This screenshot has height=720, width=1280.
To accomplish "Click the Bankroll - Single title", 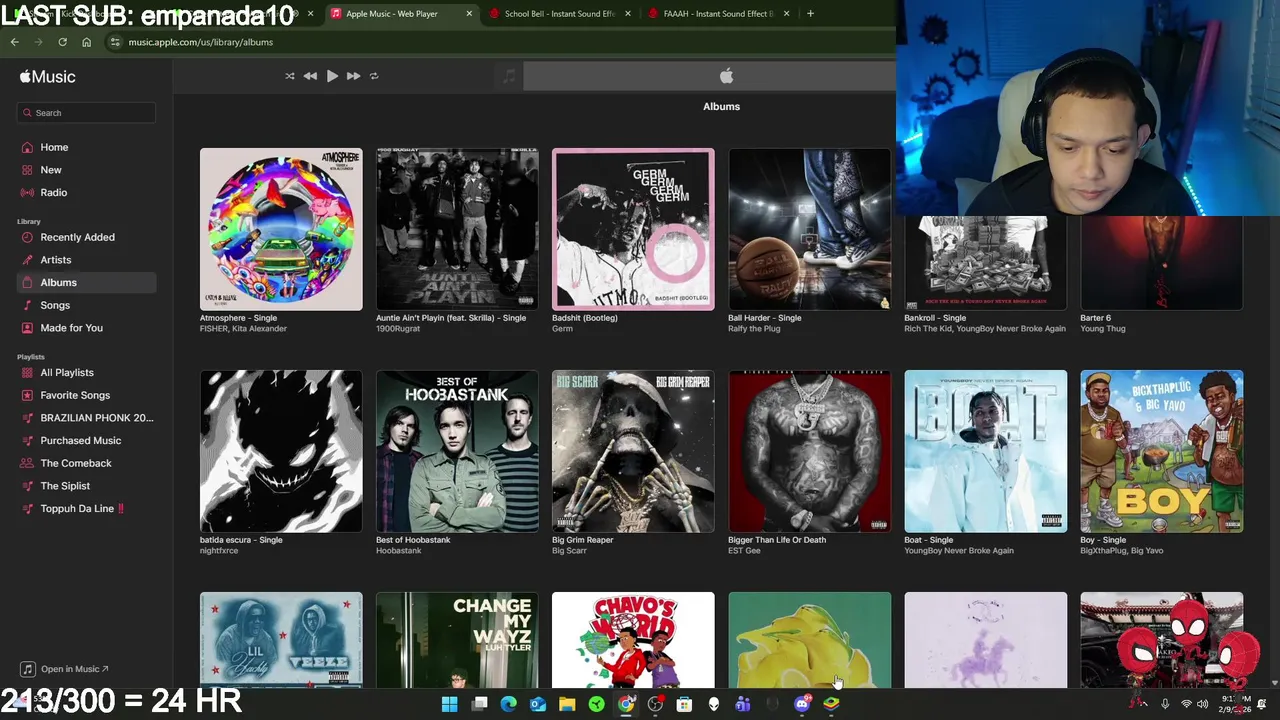I will pos(935,318).
